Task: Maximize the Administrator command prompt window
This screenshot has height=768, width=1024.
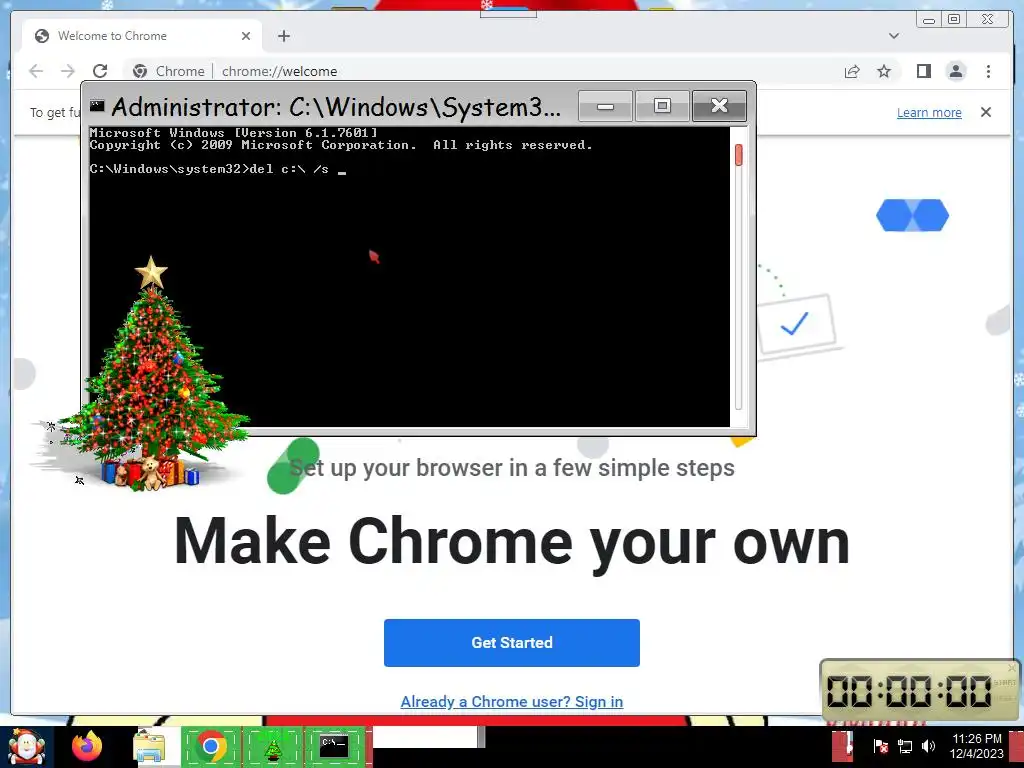Action: point(662,106)
